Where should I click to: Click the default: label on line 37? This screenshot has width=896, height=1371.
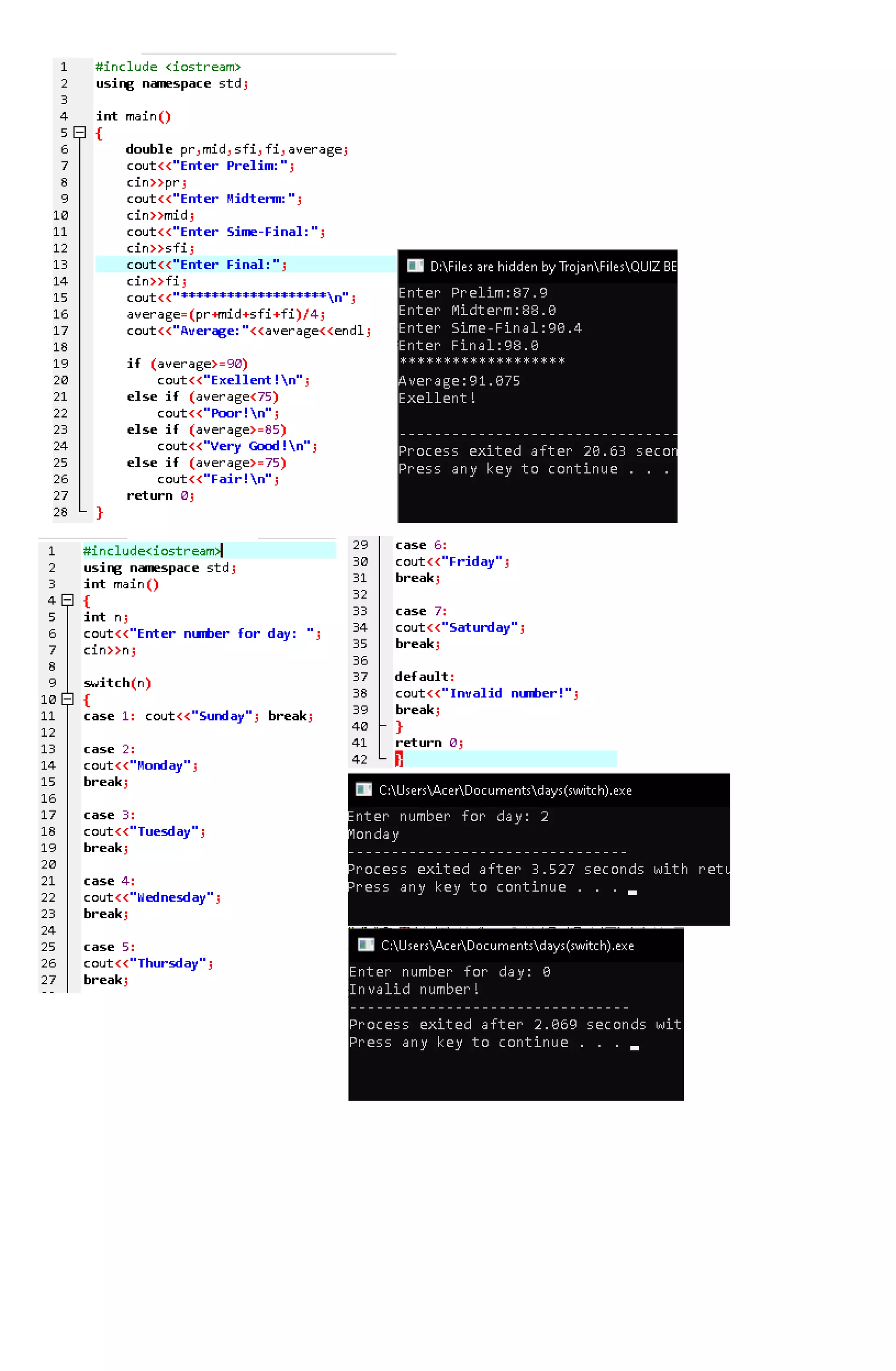tap(424, 676)
